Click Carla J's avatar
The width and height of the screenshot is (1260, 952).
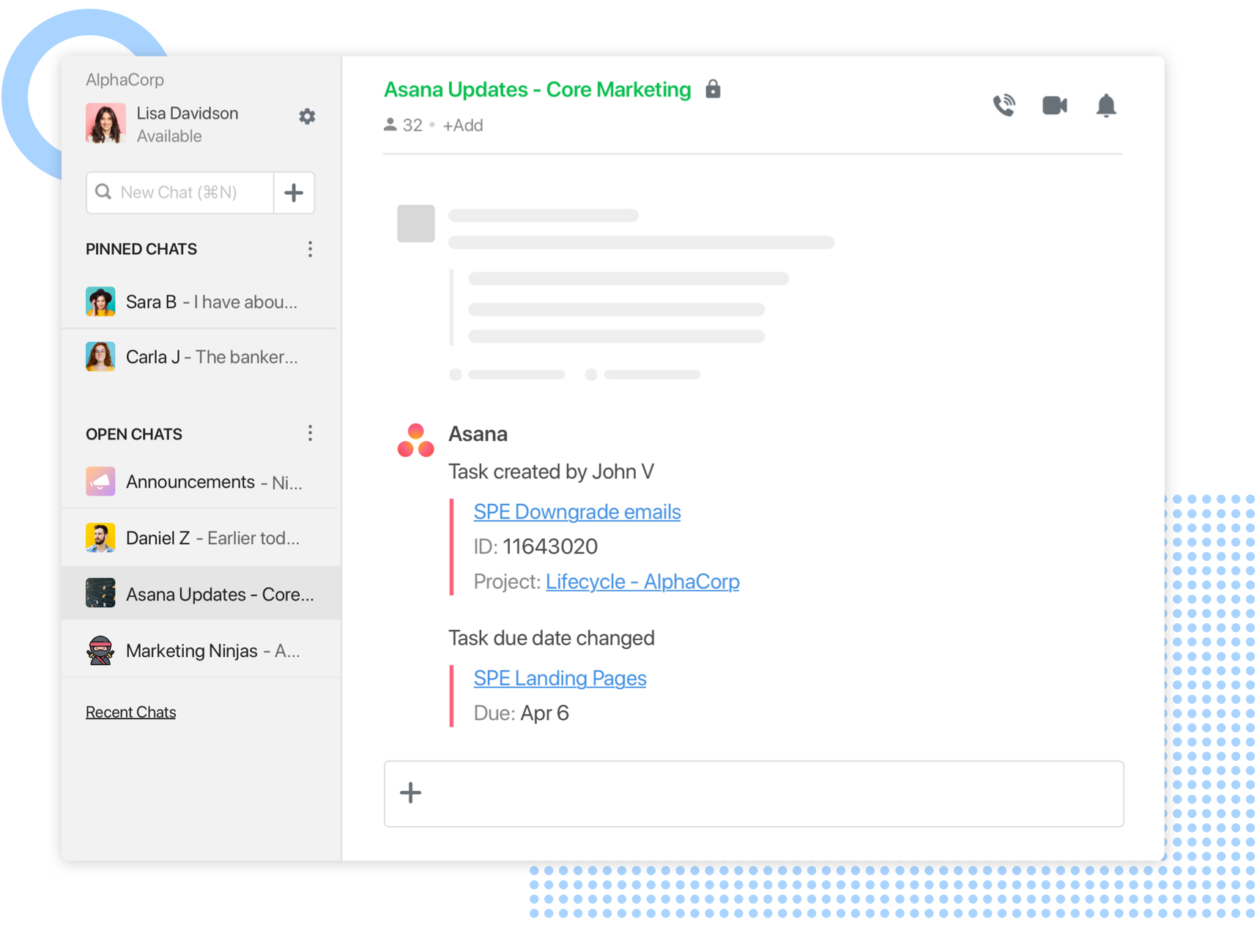(x=100, y=357)
